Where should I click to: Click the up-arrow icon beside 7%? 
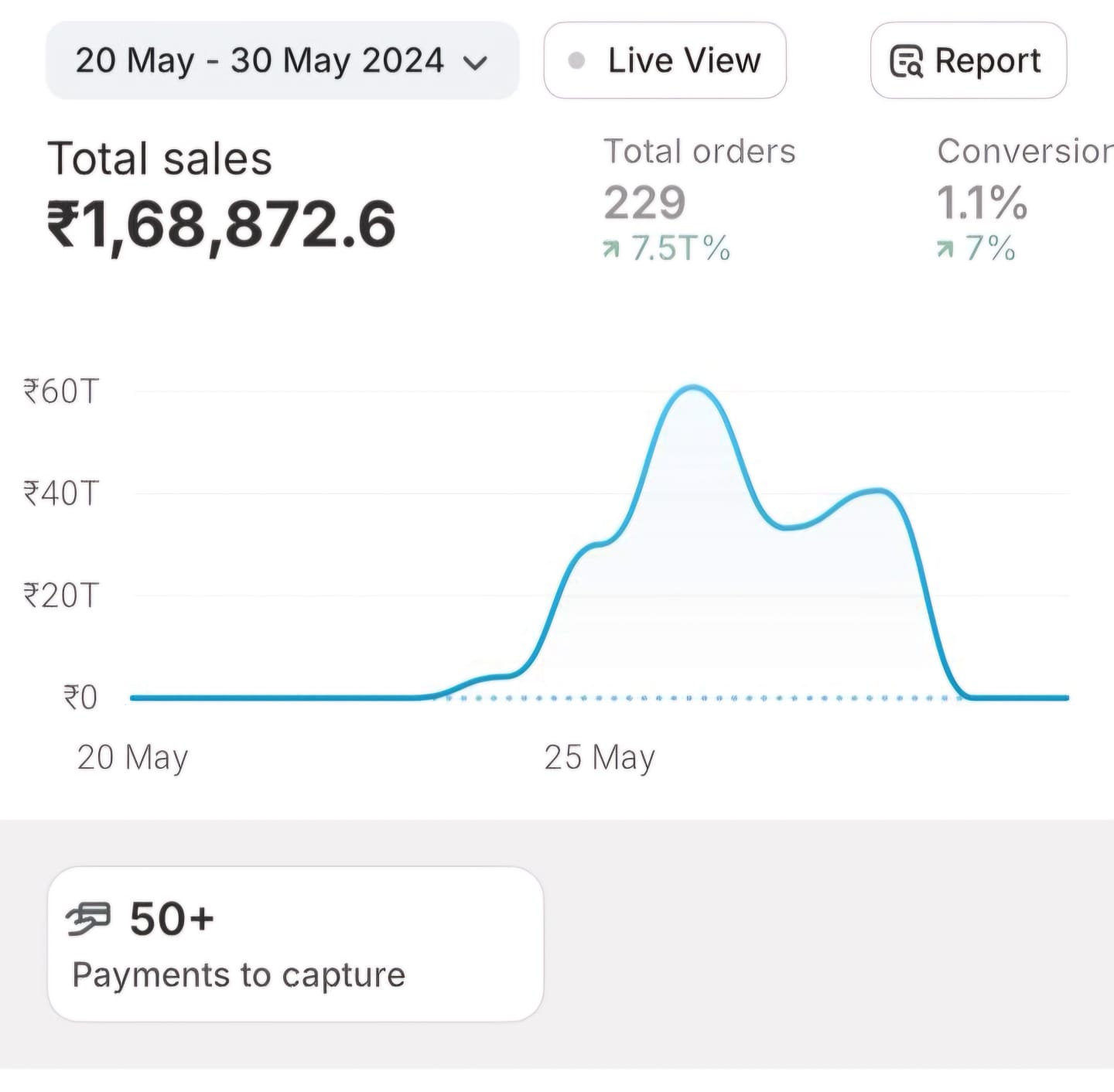pos(945,249)
